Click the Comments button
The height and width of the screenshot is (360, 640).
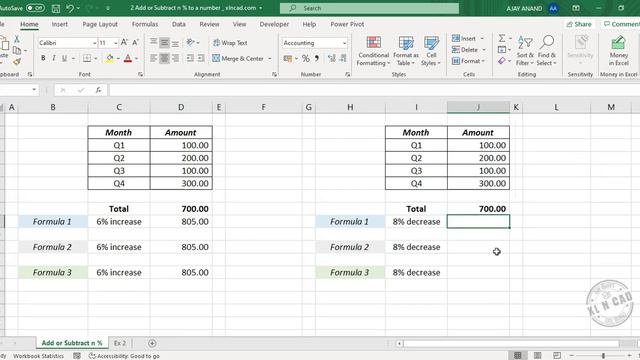tap(620, 24)
